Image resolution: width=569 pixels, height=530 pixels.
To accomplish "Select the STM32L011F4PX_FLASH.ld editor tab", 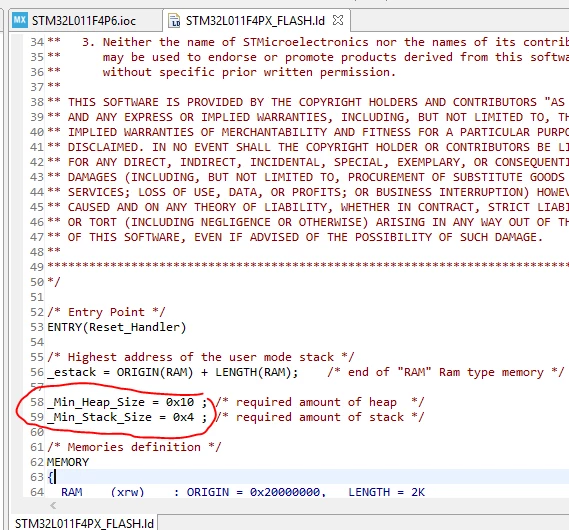I will (x=255, y=21).
